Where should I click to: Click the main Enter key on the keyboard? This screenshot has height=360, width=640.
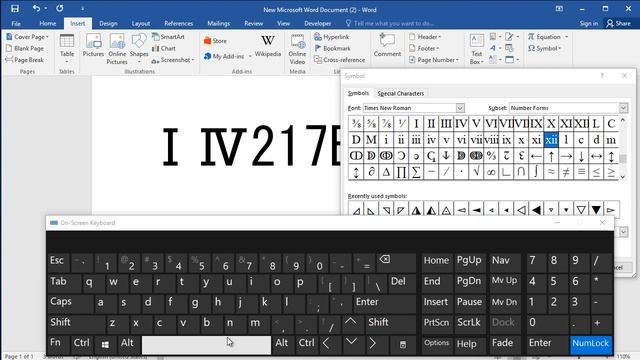384,303
